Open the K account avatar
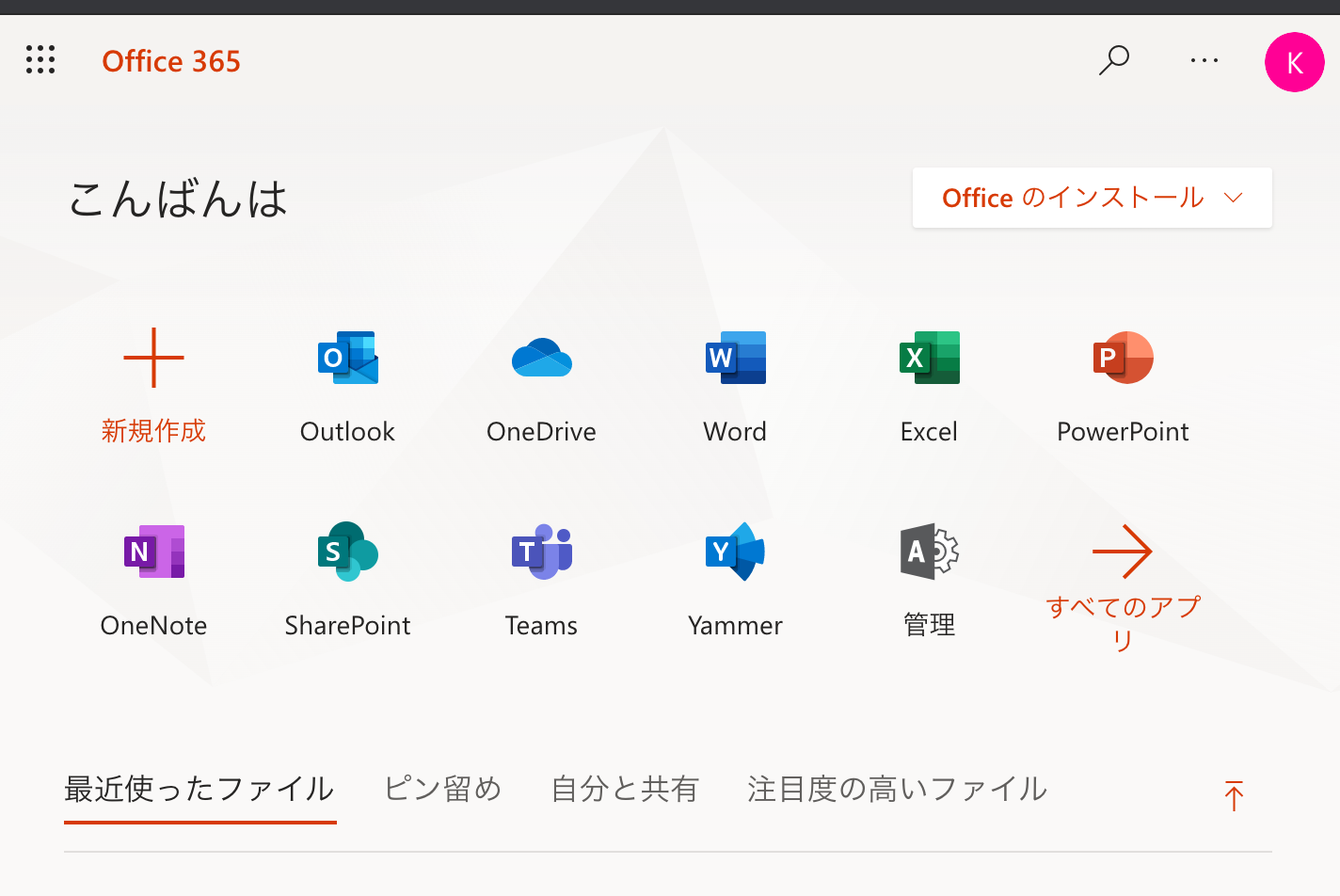The width and height of the screenshot is (1340, 896). click(x=1295, y=62)
